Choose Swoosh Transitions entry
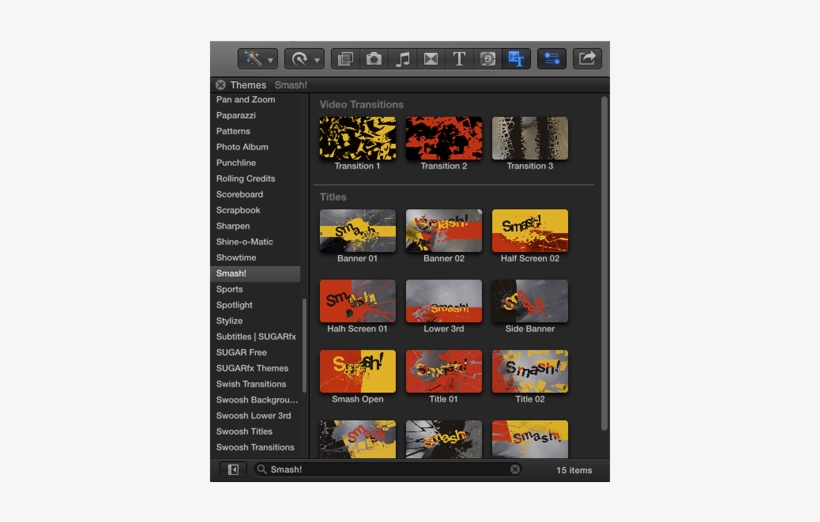Image resolution: width=820 pixels, height=522 pixels. coord(255,447)
